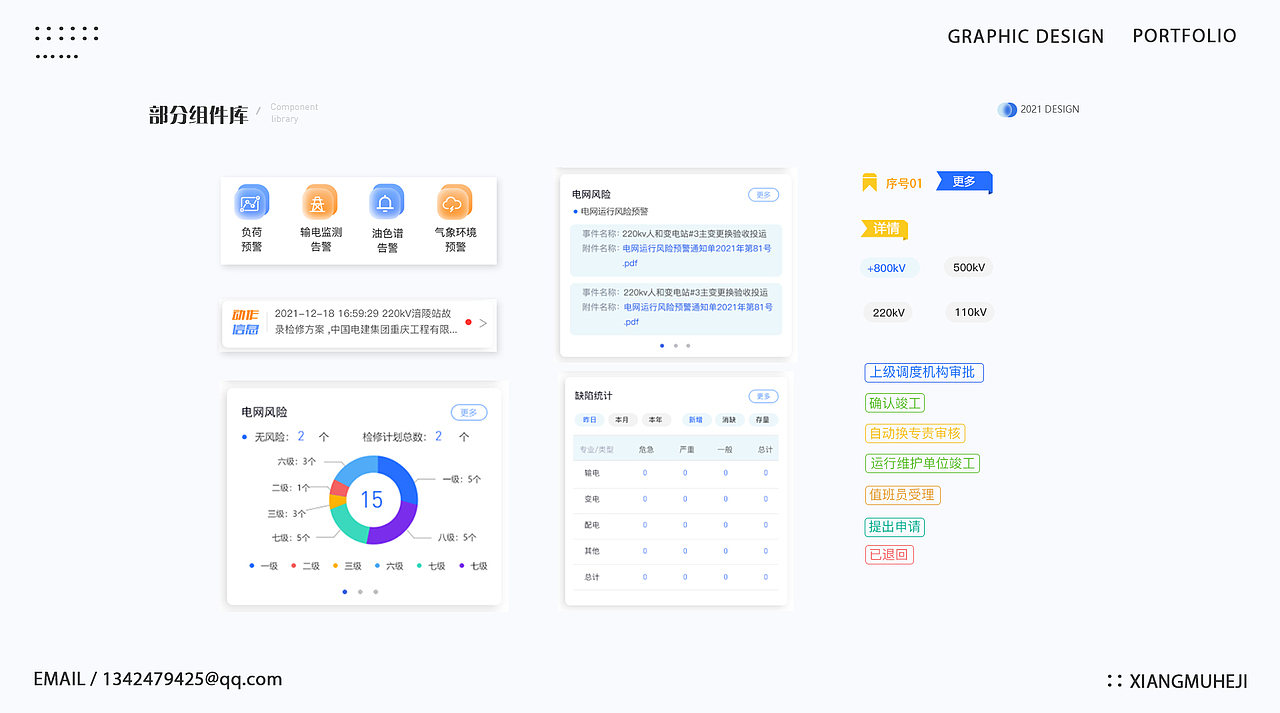Click the 危急 column header
Viewport: 1280px width, 713px height.
click(646, 450)
